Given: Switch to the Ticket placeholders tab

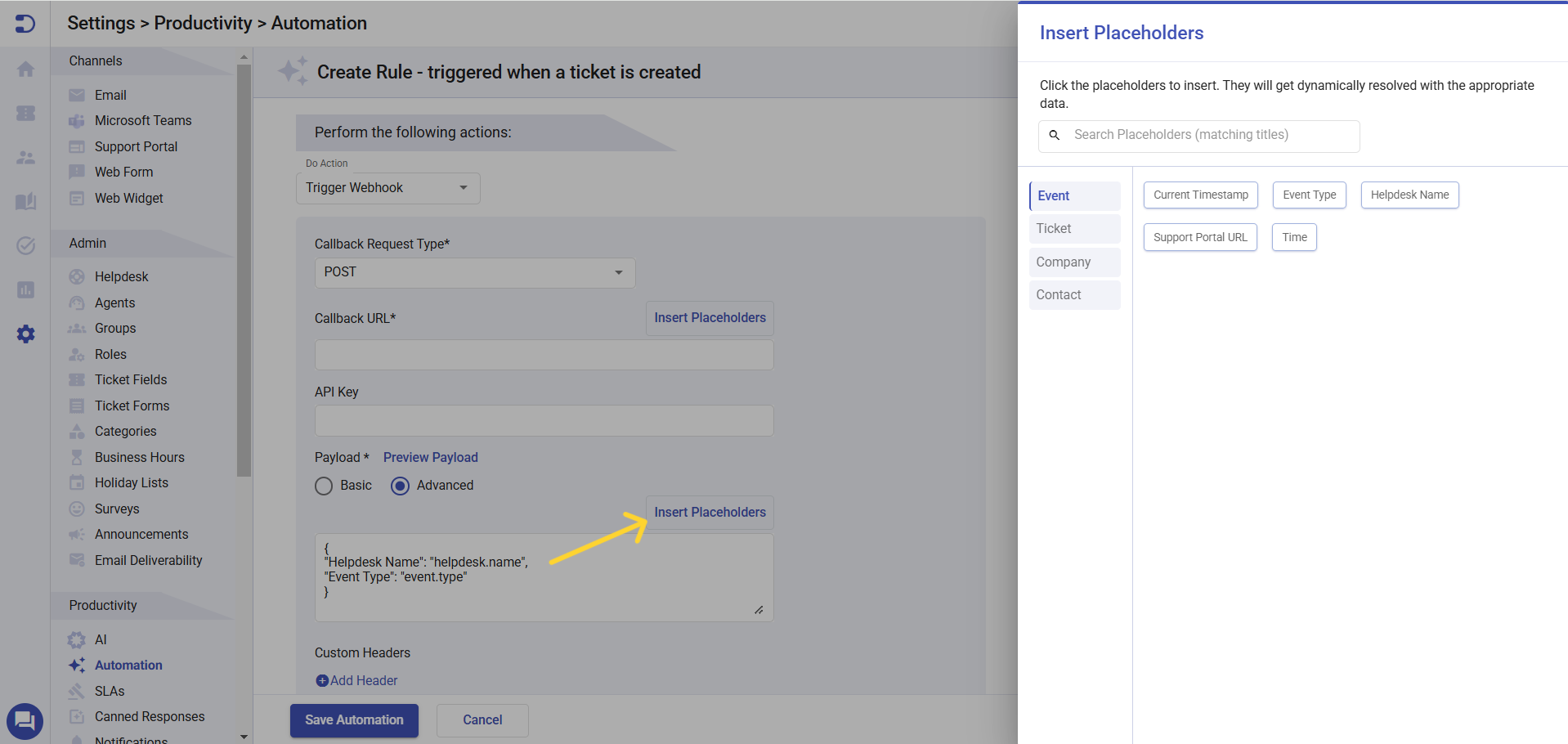Looking at the screenshot, I should [x=1053, y=228].
